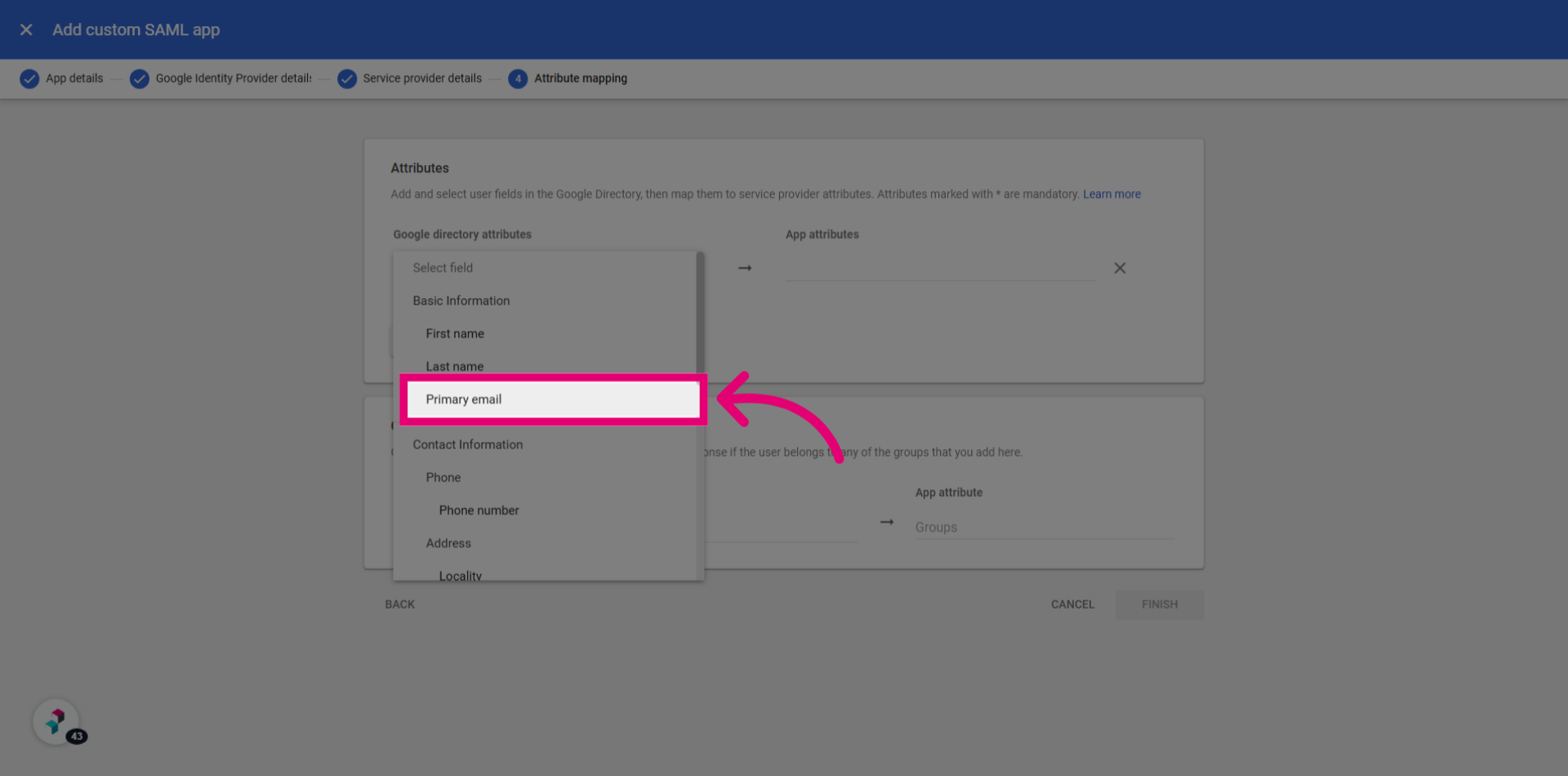
Task: Click the Groups app attribute field
Action: pyautogui.click(x=1044, y=527)
